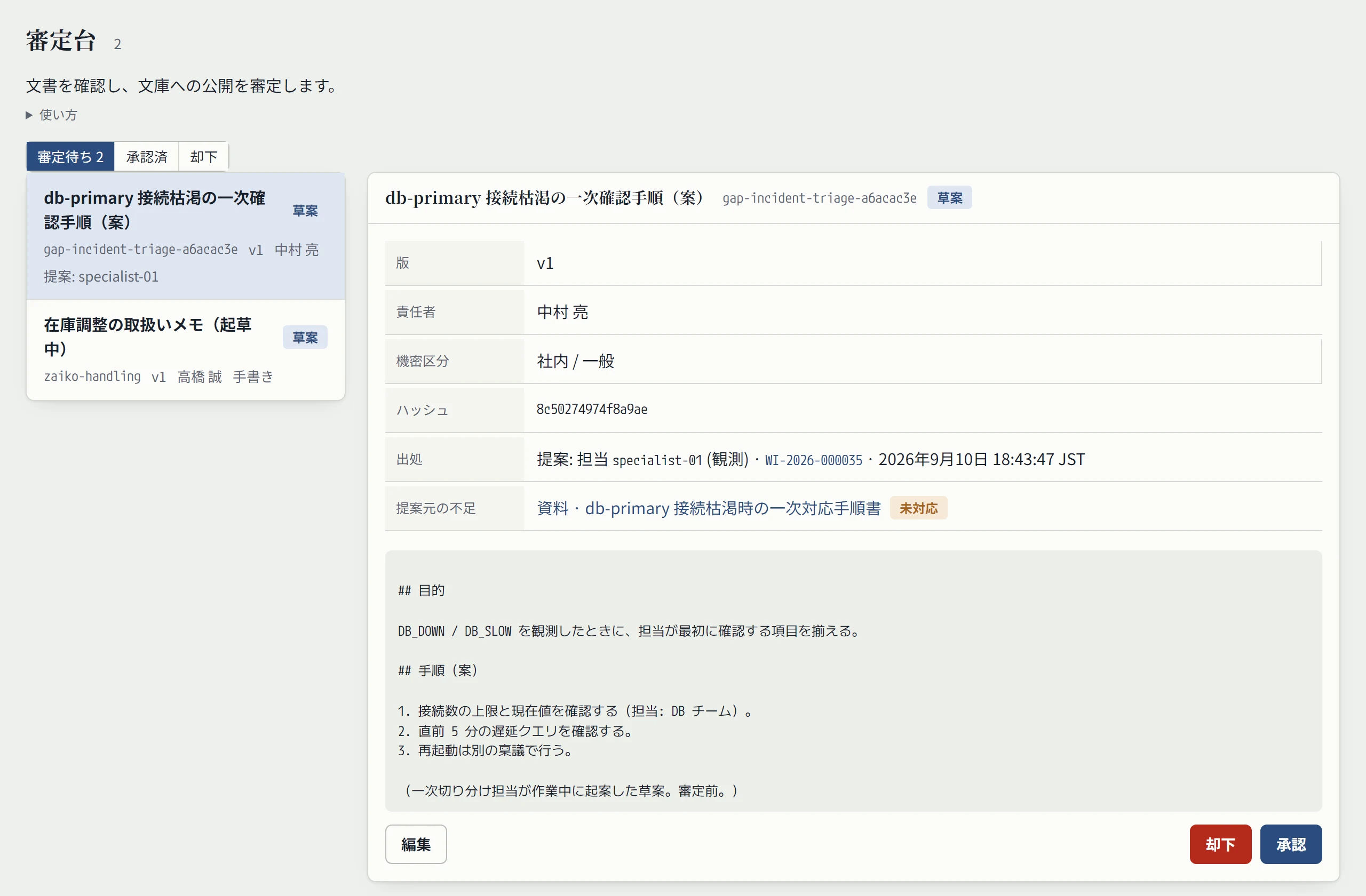Open 資料 · db-primary 接続枯渇時の一次対応手順書 link
The height and width of the screenshot is (896, 1366).
click(x=709, y=508)
